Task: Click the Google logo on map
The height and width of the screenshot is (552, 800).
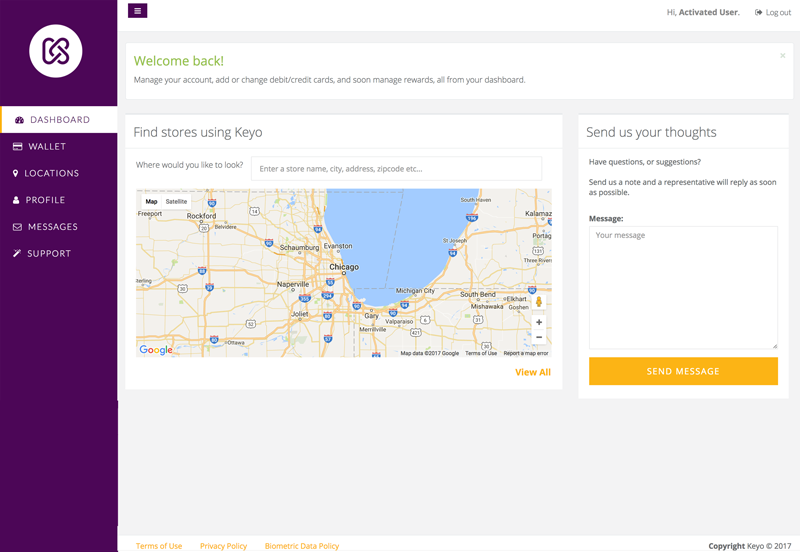Action: (156, 350)
